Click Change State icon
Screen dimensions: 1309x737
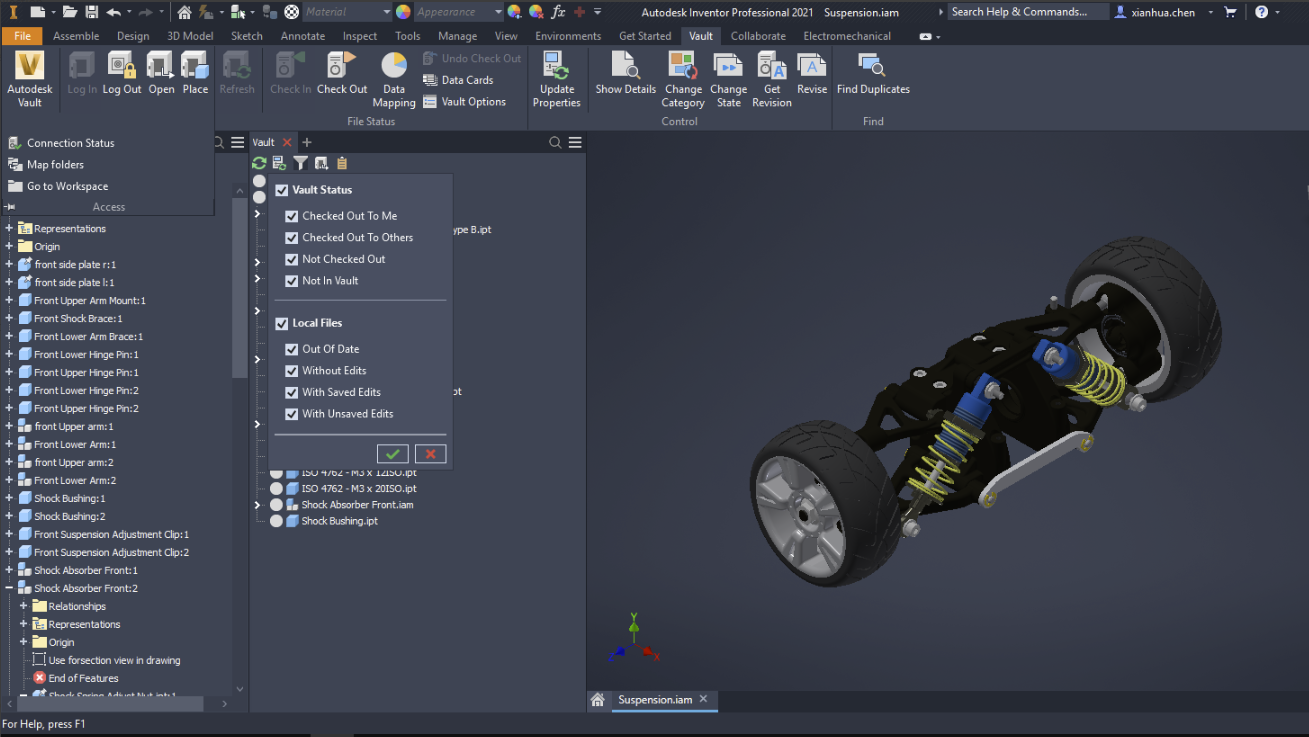coord(729,80)
